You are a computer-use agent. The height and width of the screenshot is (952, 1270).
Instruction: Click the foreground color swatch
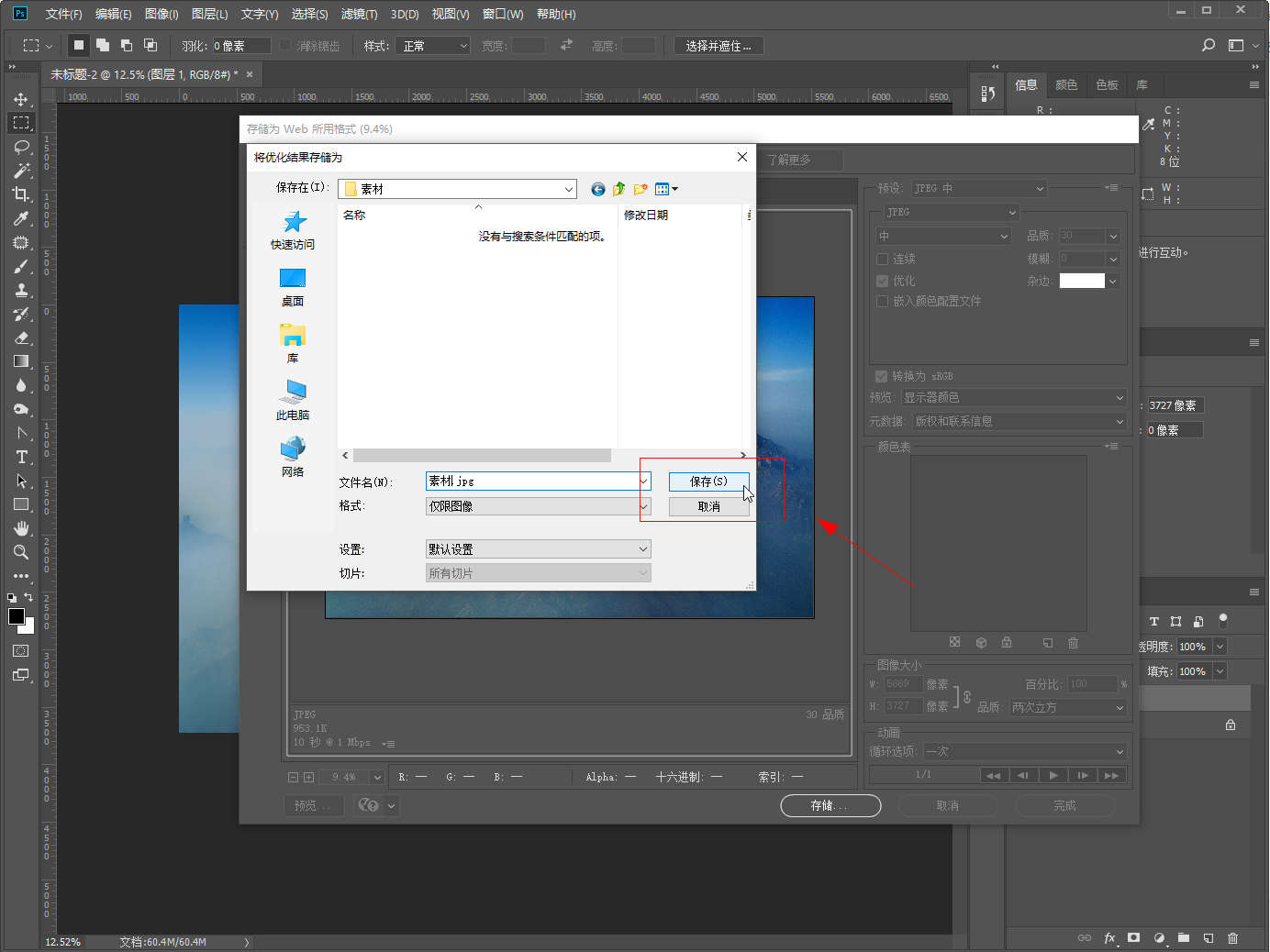pos(16,616)
